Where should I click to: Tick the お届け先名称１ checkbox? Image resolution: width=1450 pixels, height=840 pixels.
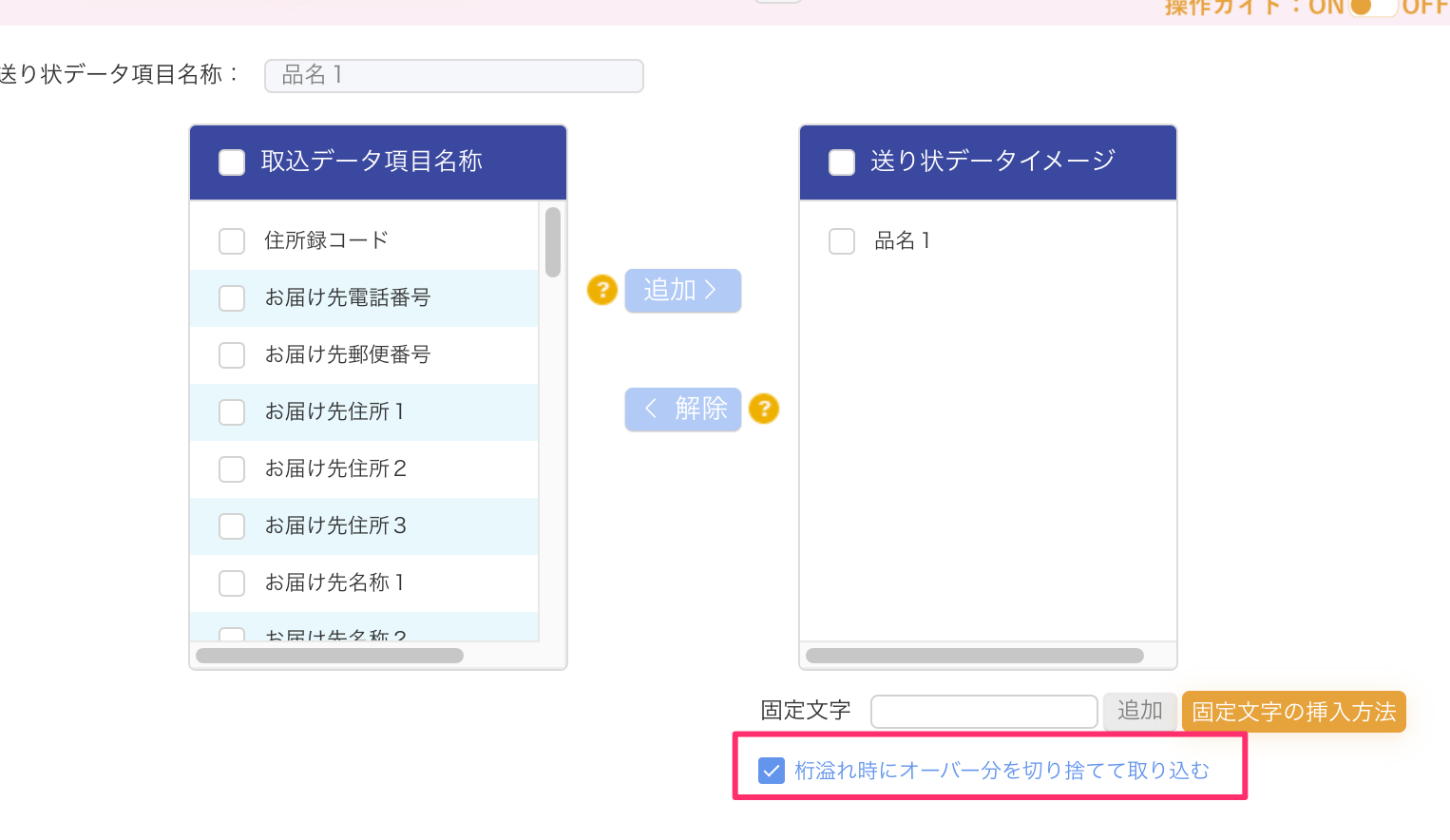point(232,583)
